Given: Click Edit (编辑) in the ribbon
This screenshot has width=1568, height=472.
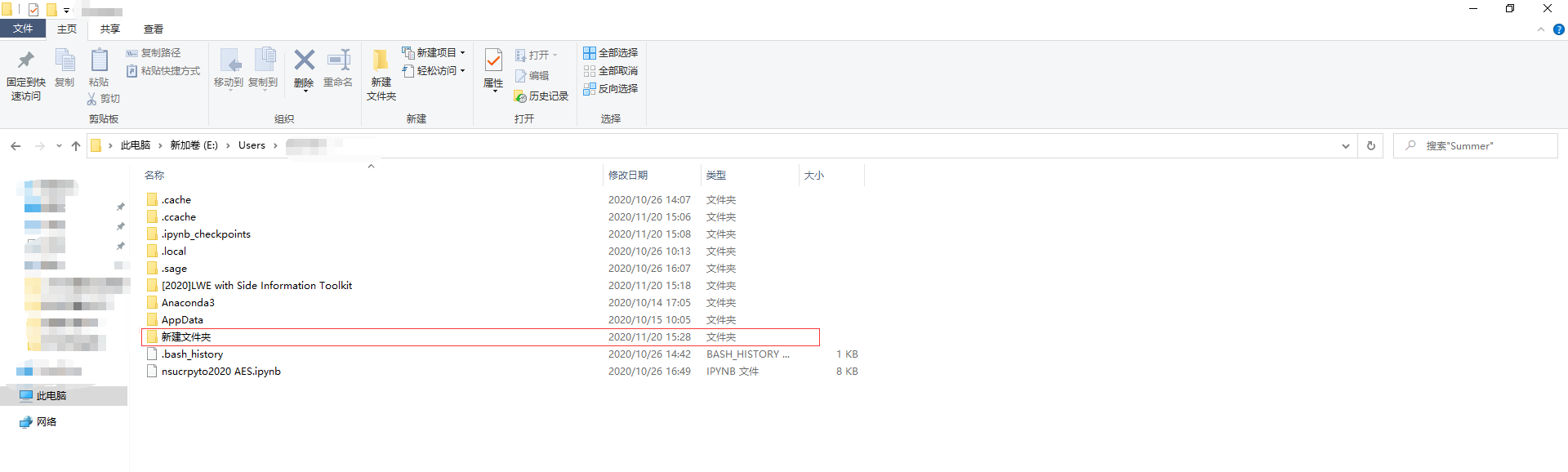Looking at the screenshot, I should coord(532,76).
